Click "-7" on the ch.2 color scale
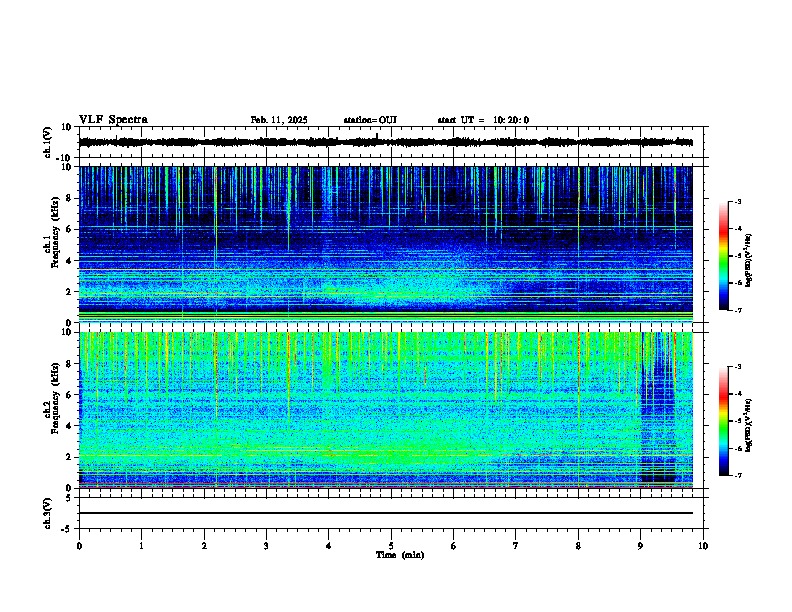 pos(737,475)
